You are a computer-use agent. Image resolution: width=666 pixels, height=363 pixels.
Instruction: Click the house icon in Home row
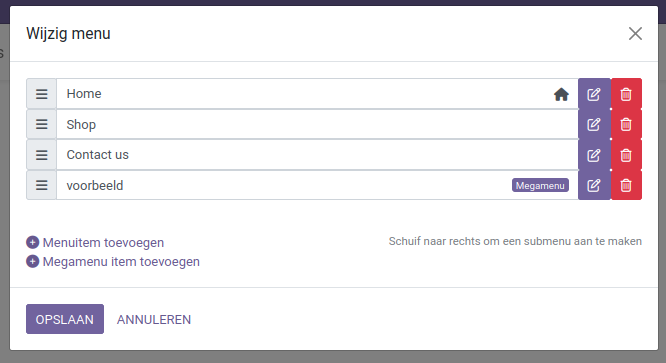click(561, 94)
